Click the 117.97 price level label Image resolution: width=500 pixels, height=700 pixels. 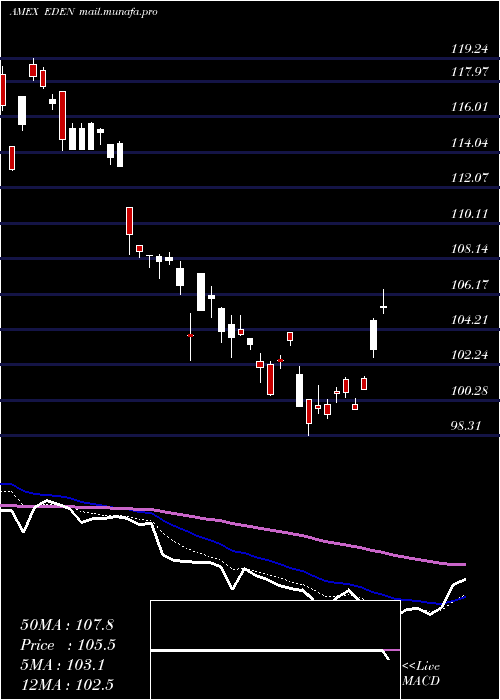point(469,71)
